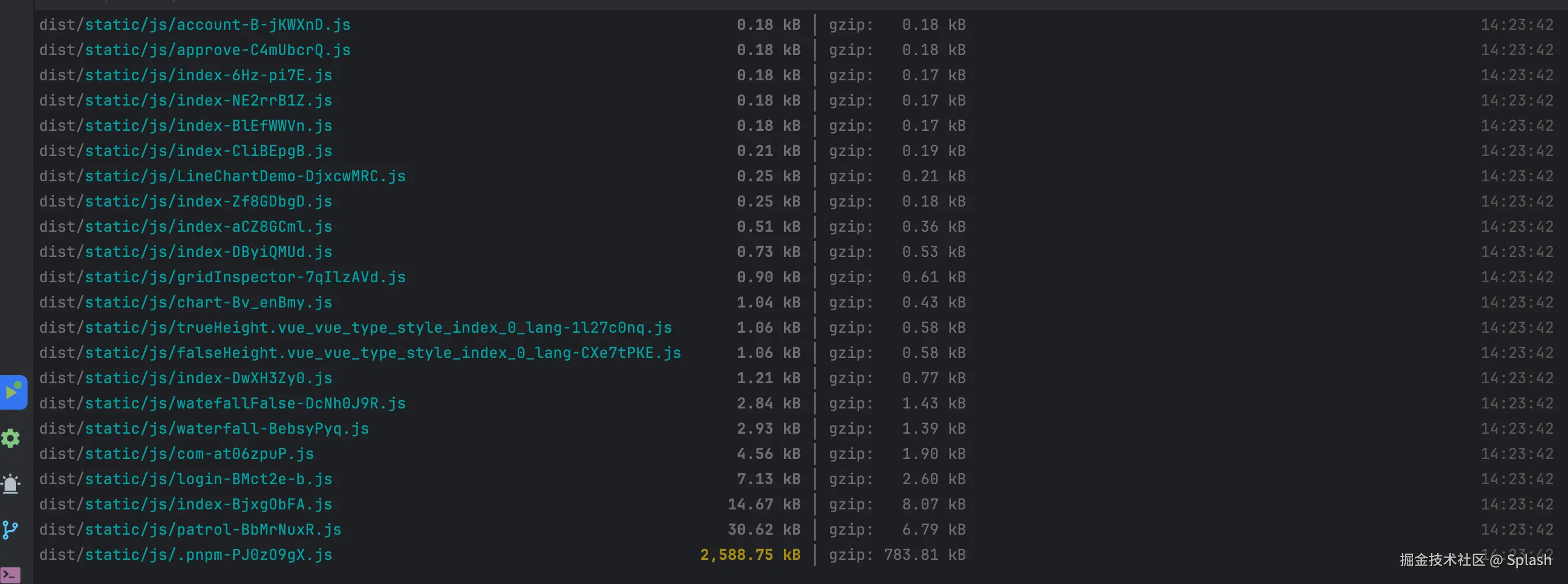Screen dimensions: 1568x584
Task: Open the Run tool window
Action: click(12, 392)
